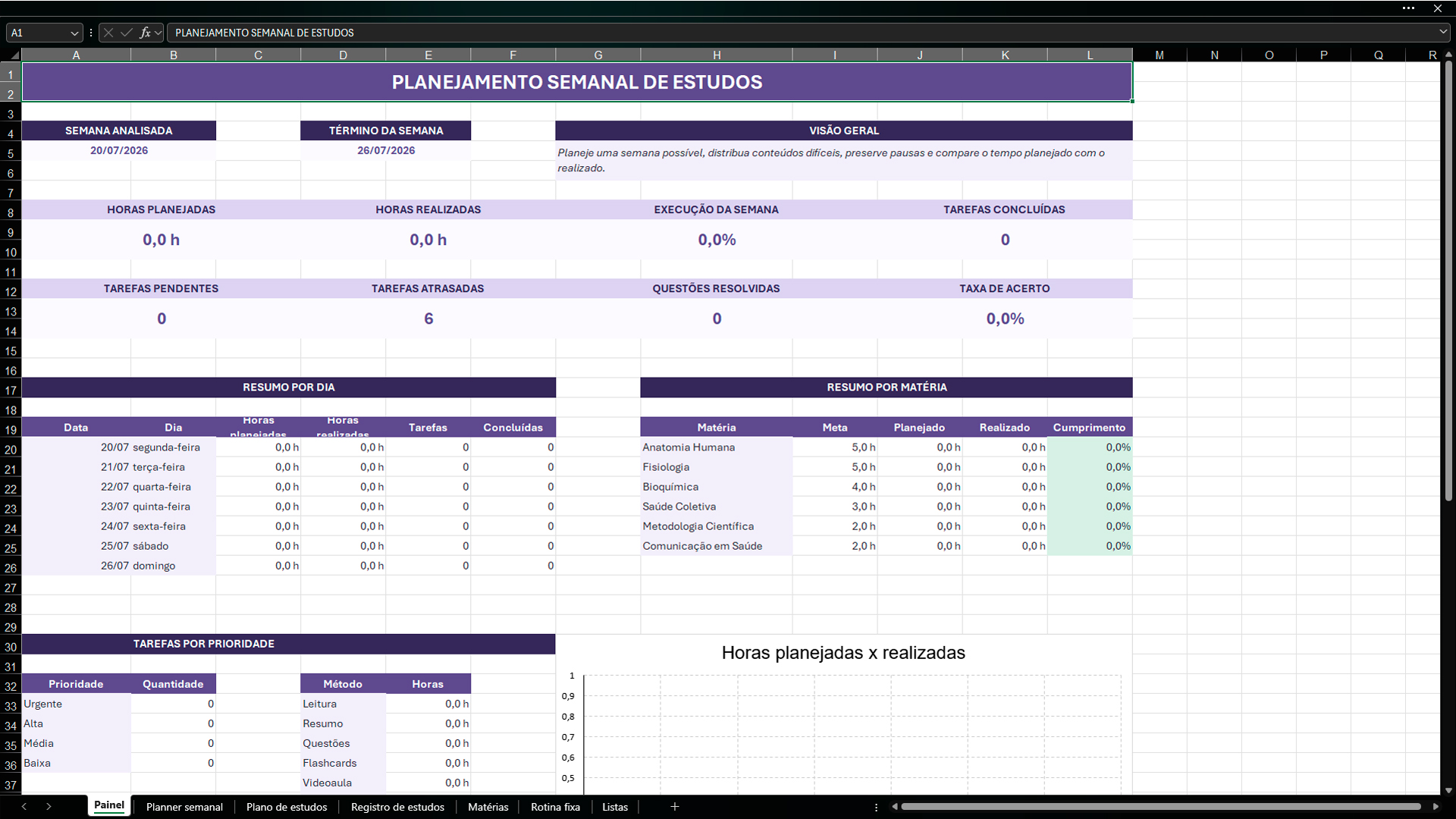This screenshot has height=819, width=1456.
Task: Click the Anatomia Humana cell
Action: 717,447
